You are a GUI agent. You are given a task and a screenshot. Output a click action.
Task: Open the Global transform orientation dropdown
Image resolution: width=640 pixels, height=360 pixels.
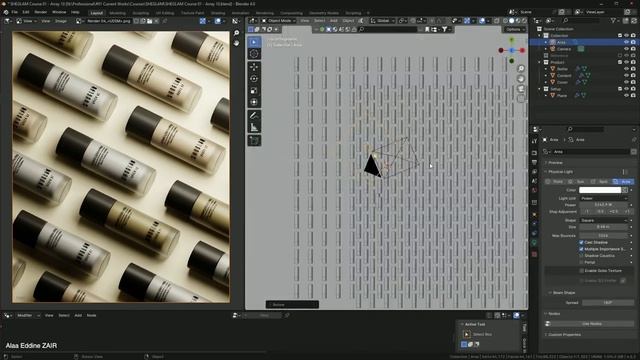pos(382,20)
